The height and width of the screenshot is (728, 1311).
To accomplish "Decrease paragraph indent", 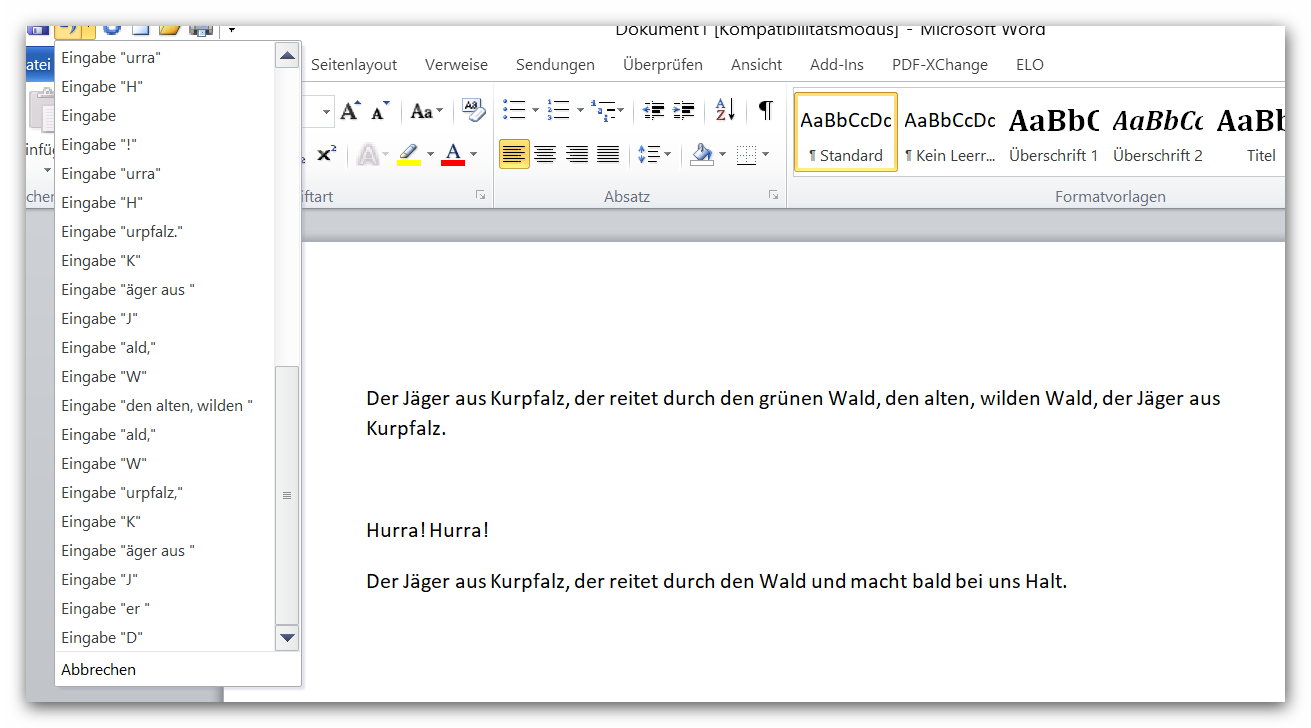I will (x=653, y=110).
